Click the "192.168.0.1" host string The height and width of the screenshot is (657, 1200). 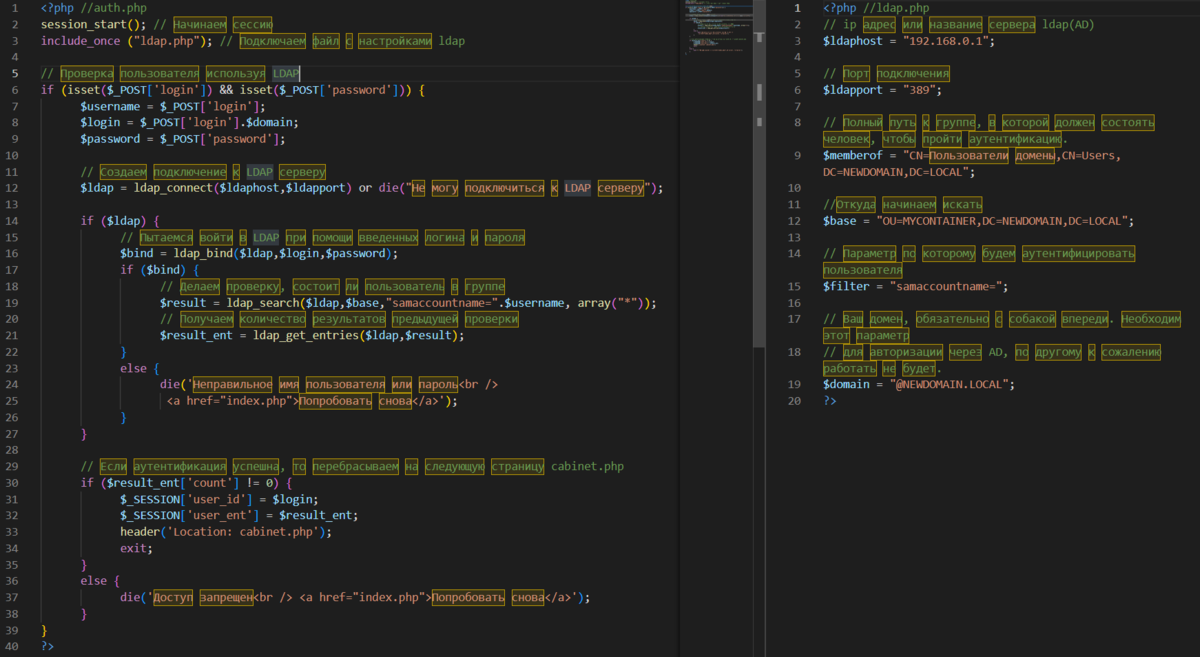pos(945,41)
